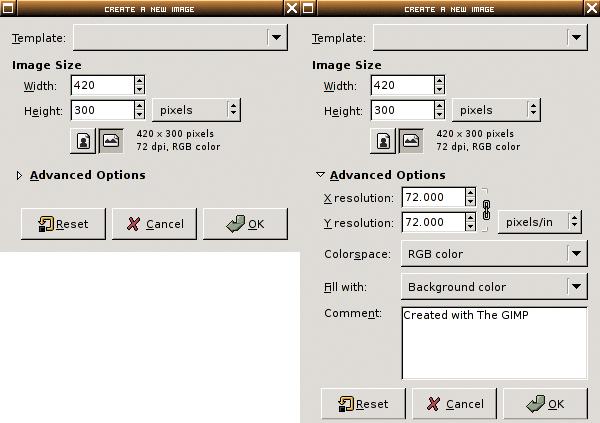Open Template dropdown in left dialog

pos(180,38)
